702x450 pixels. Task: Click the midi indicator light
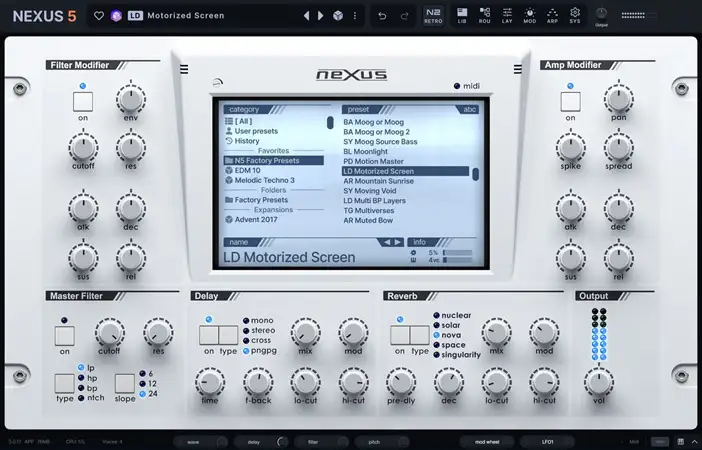(457, 86)
